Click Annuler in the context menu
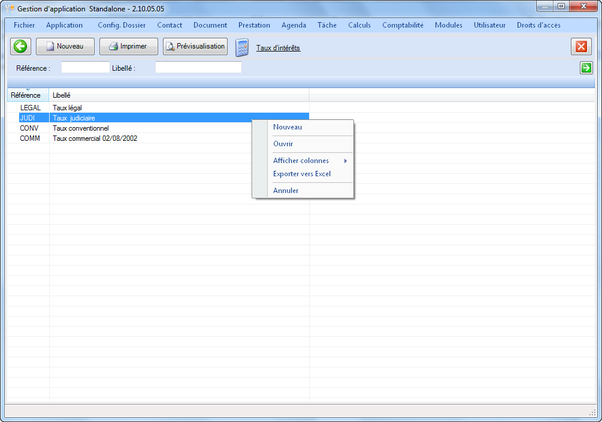Screen dimensions: 602x422 tap(285, 190)
